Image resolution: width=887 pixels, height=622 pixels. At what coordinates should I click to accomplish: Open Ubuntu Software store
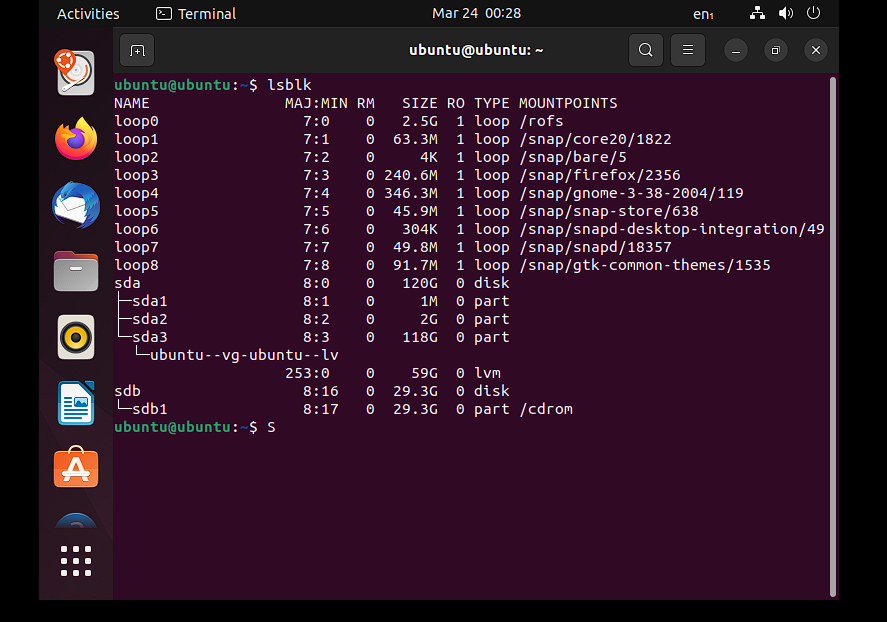pyautogui.click(x=76, y=468)
